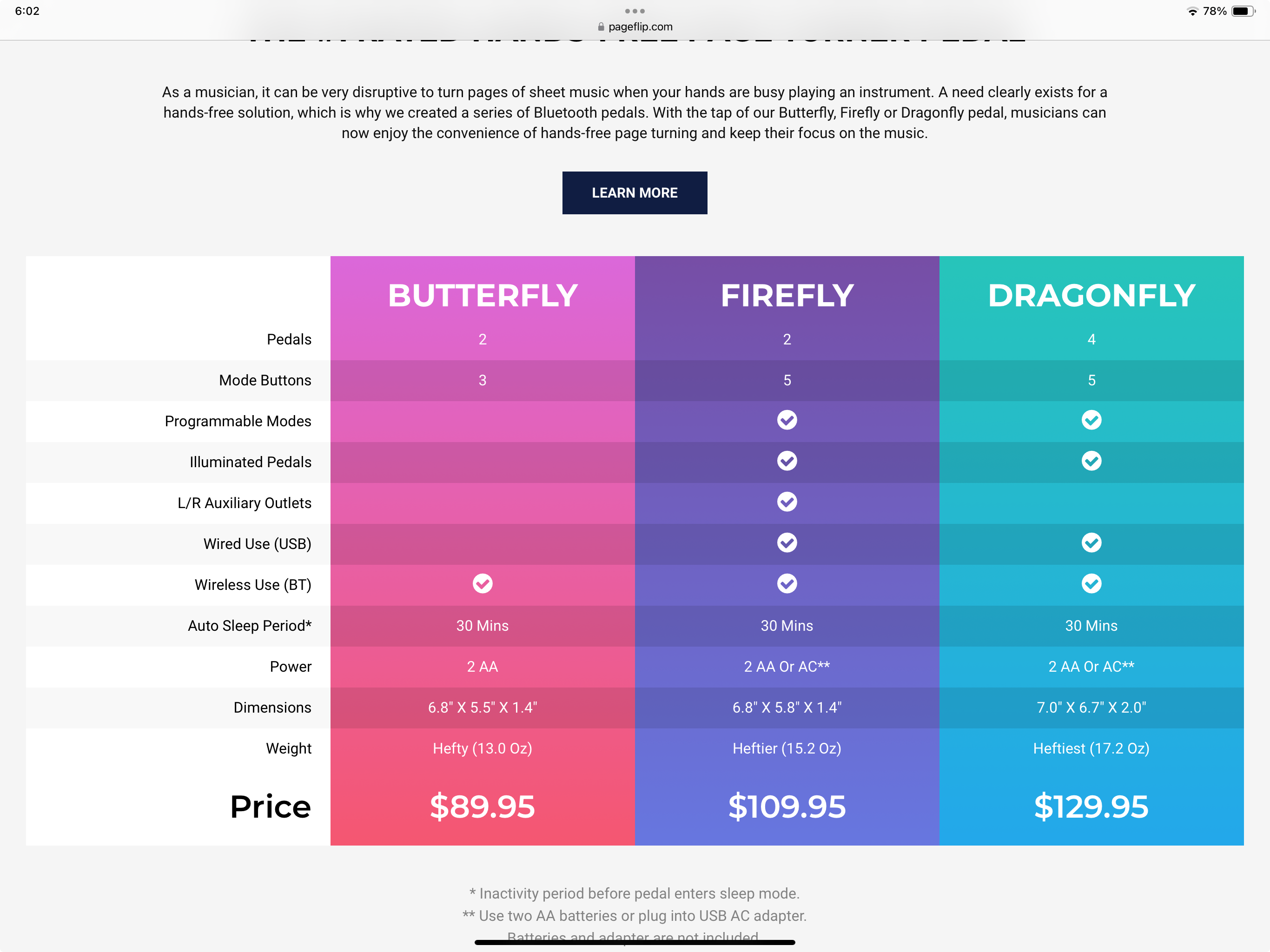
Task: Tap the battery icon in status bar
Action: tap(1243, 12)
